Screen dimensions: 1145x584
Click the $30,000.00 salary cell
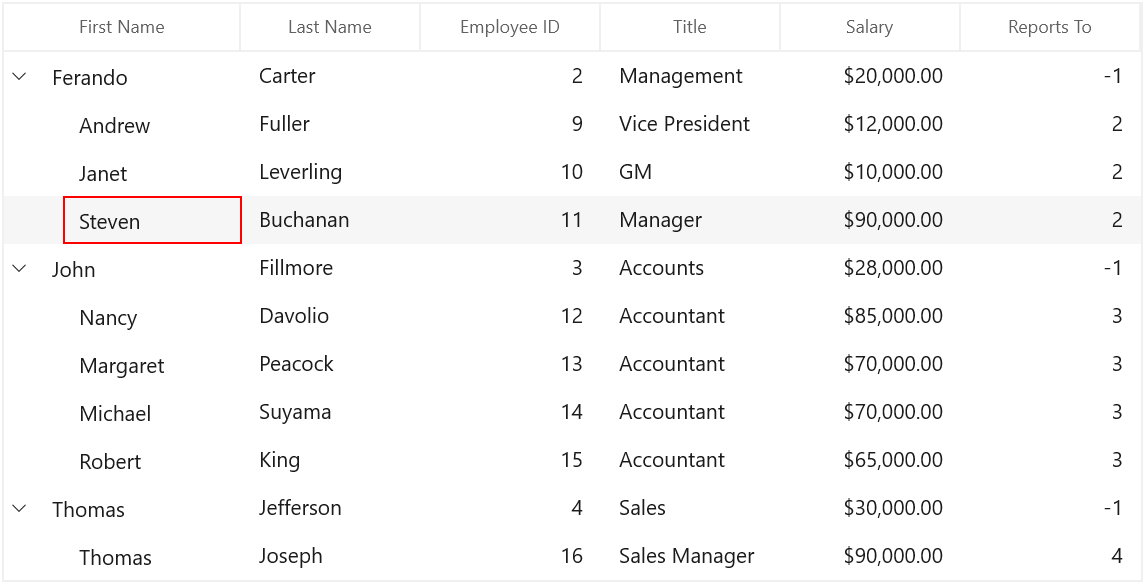coord(870,508)
